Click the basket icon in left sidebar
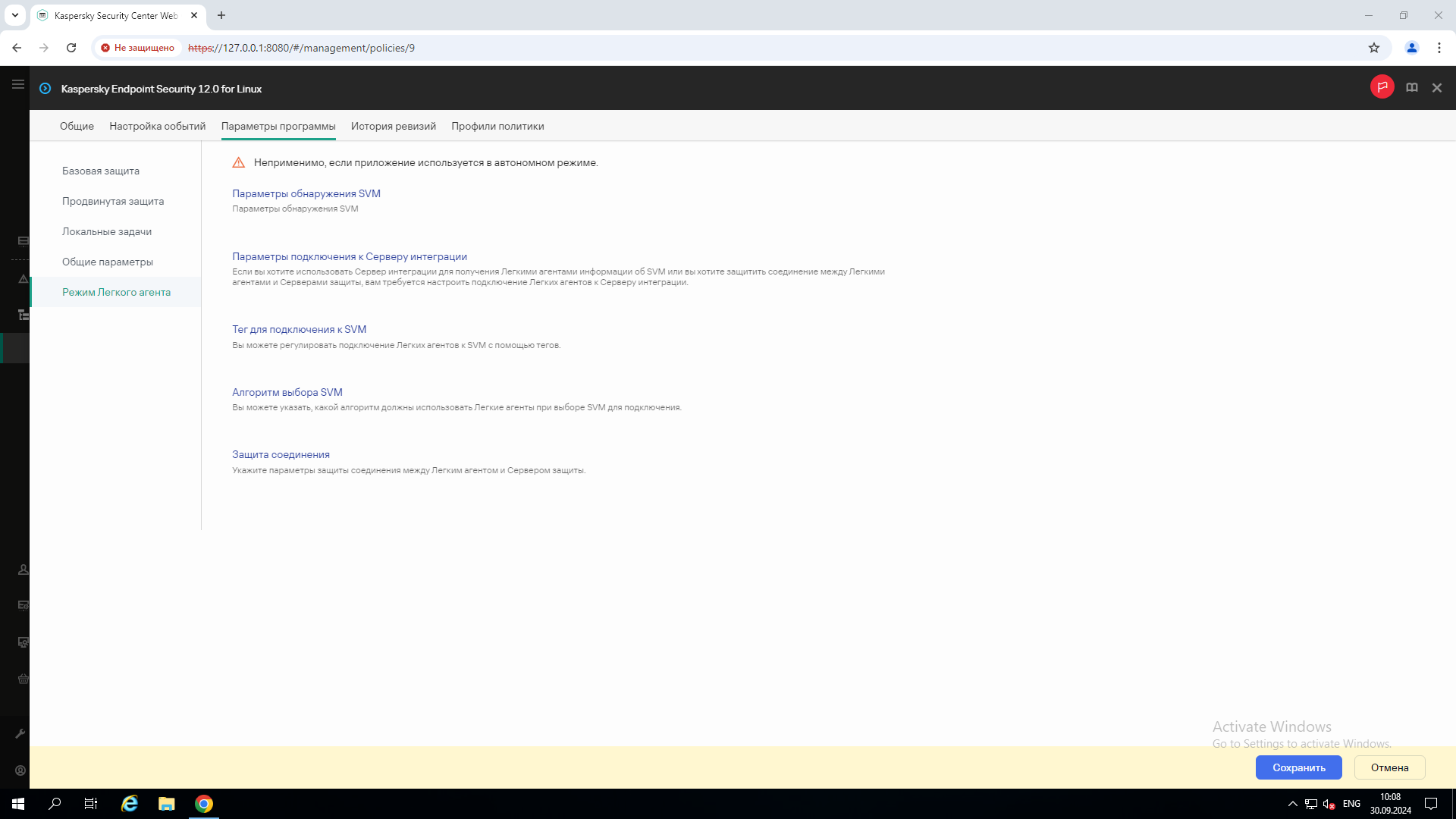This screenshot has width=1456, height=819. (24, 679)
